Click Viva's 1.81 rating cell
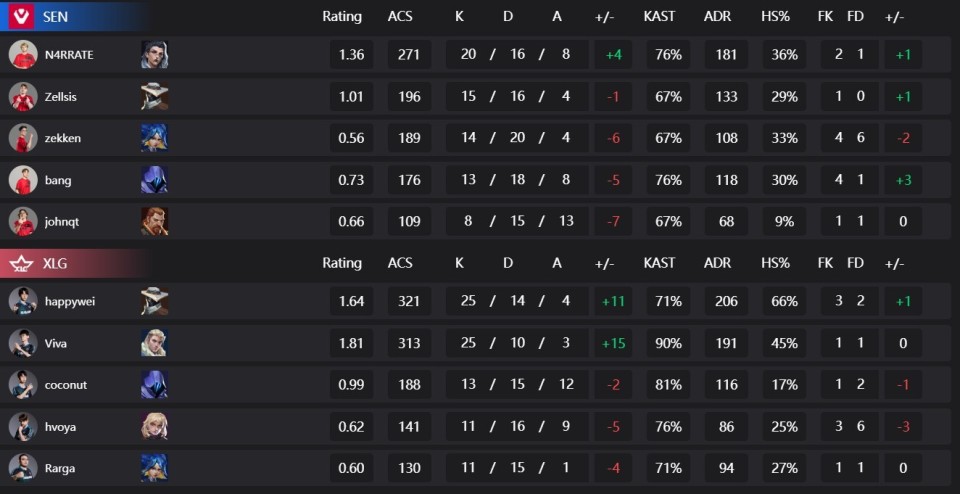This screenshot has height=494, width=960. pyautogui.click(x=351, y=343)
